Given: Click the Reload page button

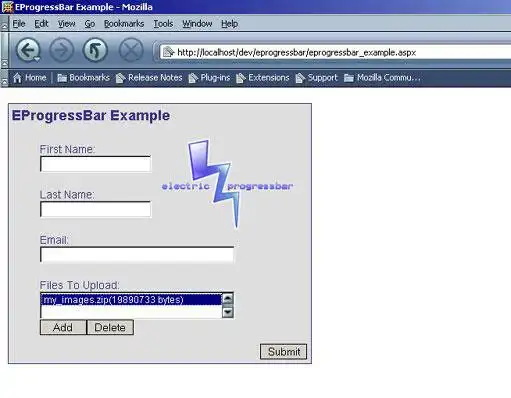Looking at the screenshot, I should (95, 50).
